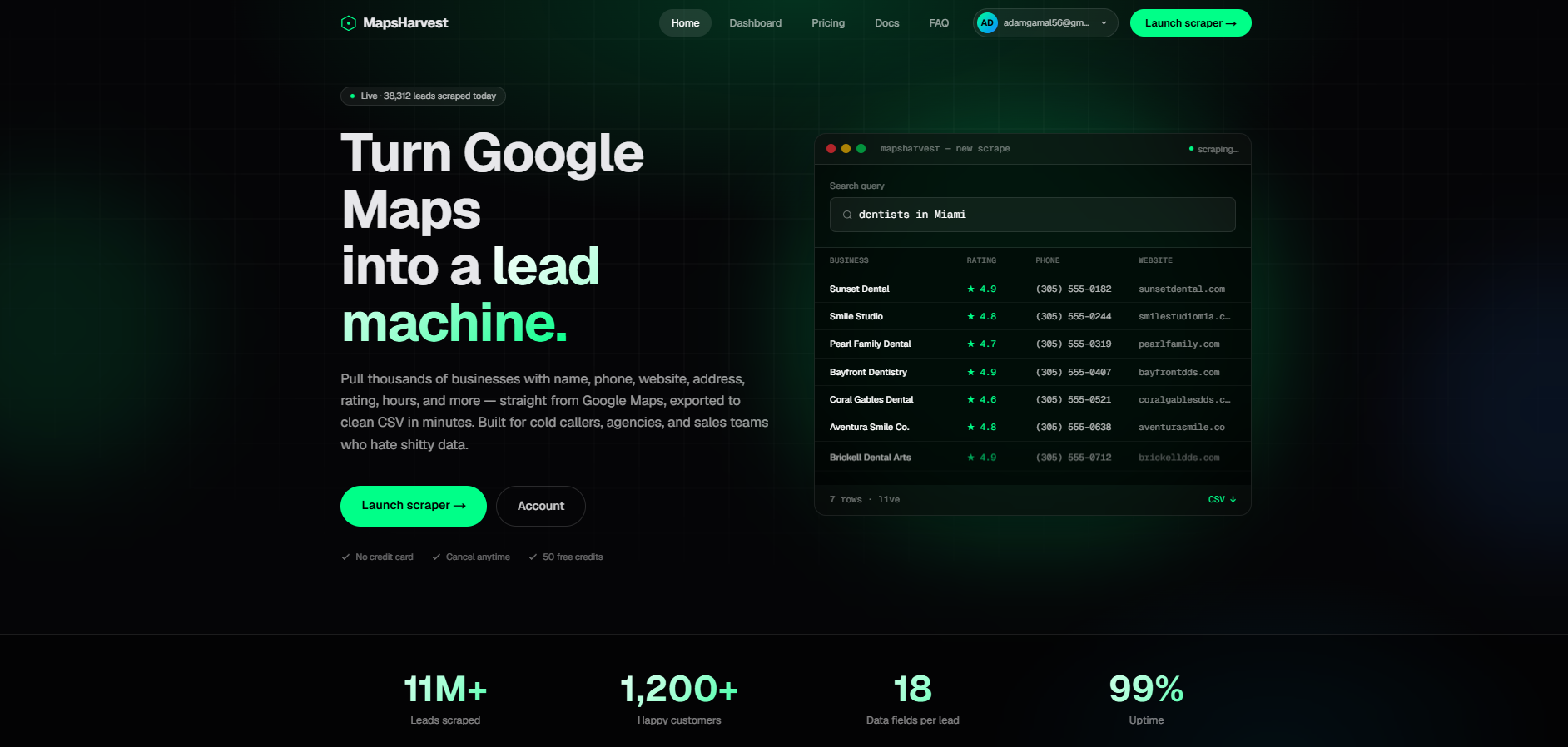Select the Sunset Dental business name
This screenshot has height=747, width=1568.
click(x=860, y=289)
